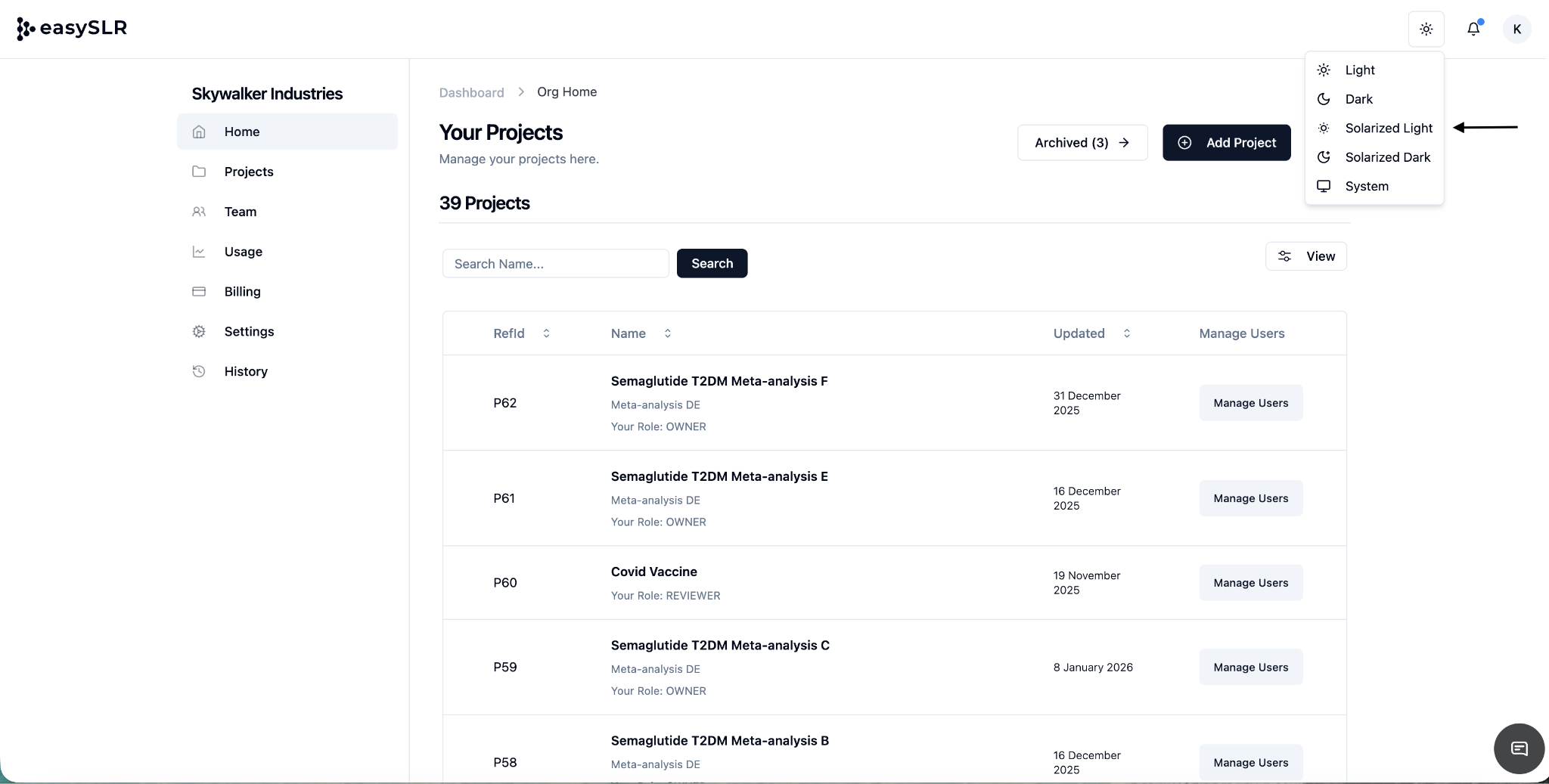
Task: Open the notifications bell
Action: point(1473,29)
